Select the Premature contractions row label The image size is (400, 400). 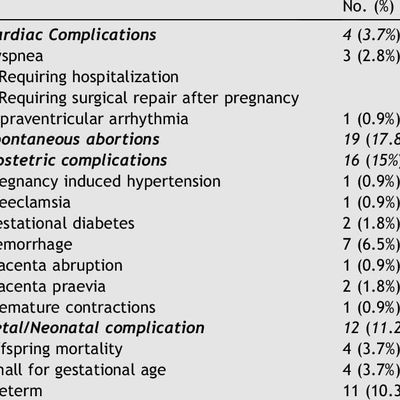(78, 308)
